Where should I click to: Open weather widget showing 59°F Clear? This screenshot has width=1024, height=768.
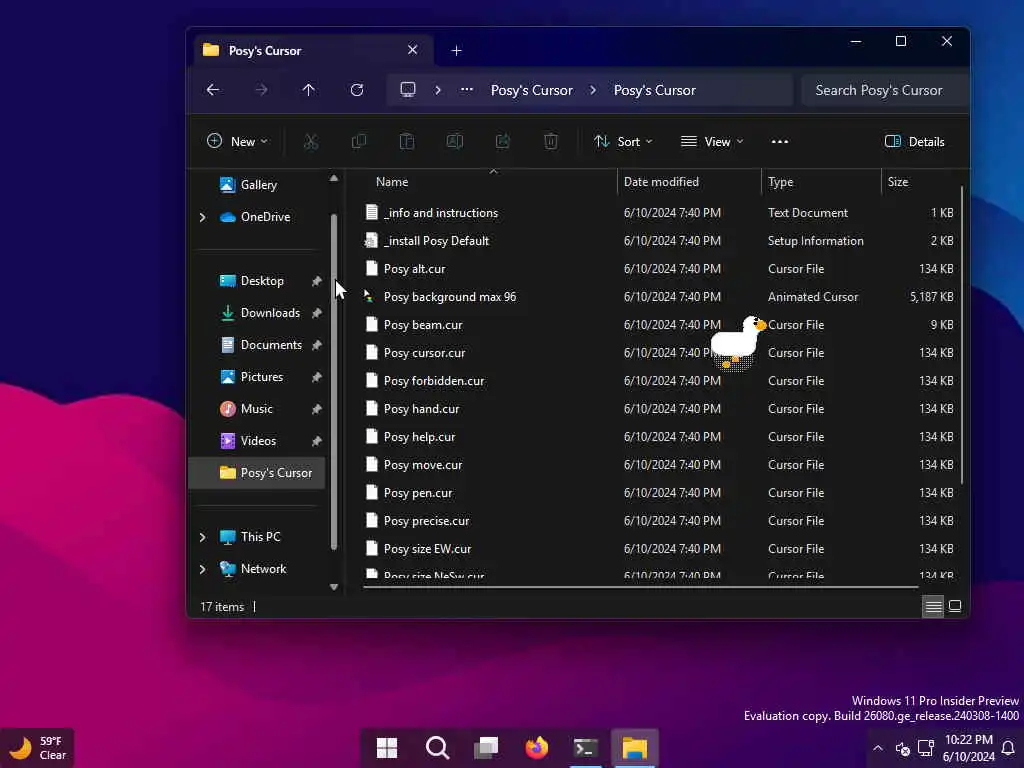point(38,748)
